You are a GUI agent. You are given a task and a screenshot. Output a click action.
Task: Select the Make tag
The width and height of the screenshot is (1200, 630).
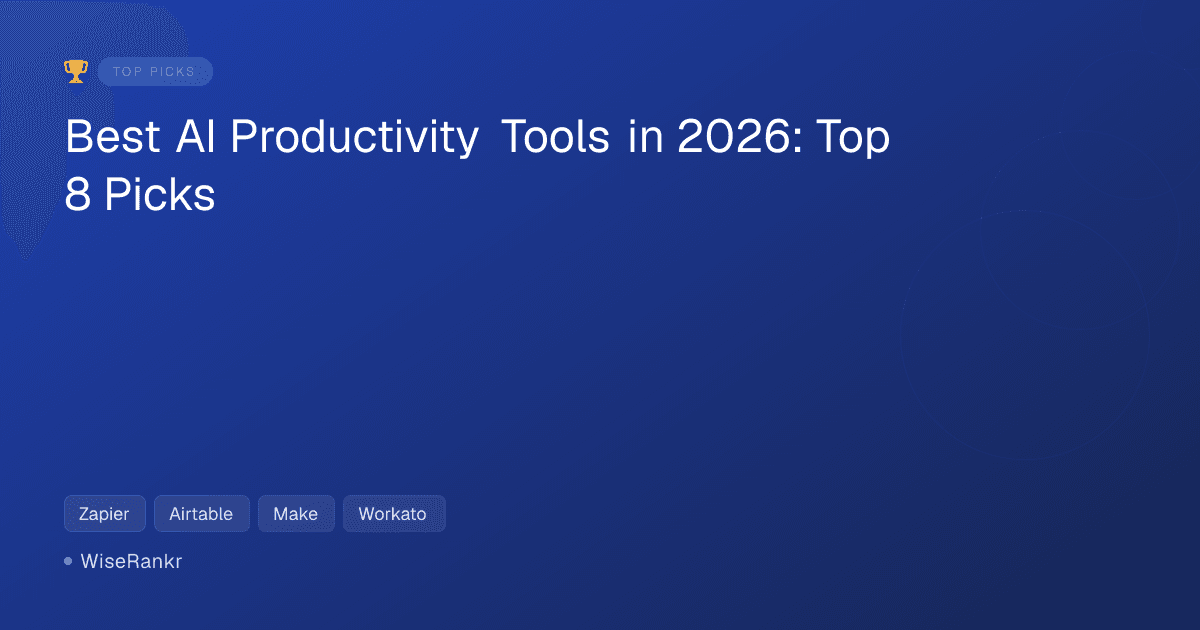pyautogui.click(x=296, y=514)
